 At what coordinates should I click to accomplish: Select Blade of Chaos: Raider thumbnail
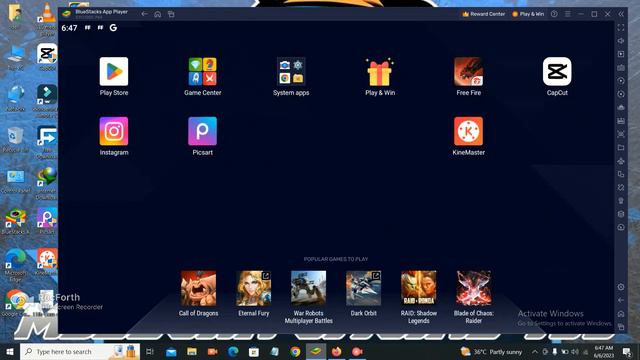click(474, 288)
